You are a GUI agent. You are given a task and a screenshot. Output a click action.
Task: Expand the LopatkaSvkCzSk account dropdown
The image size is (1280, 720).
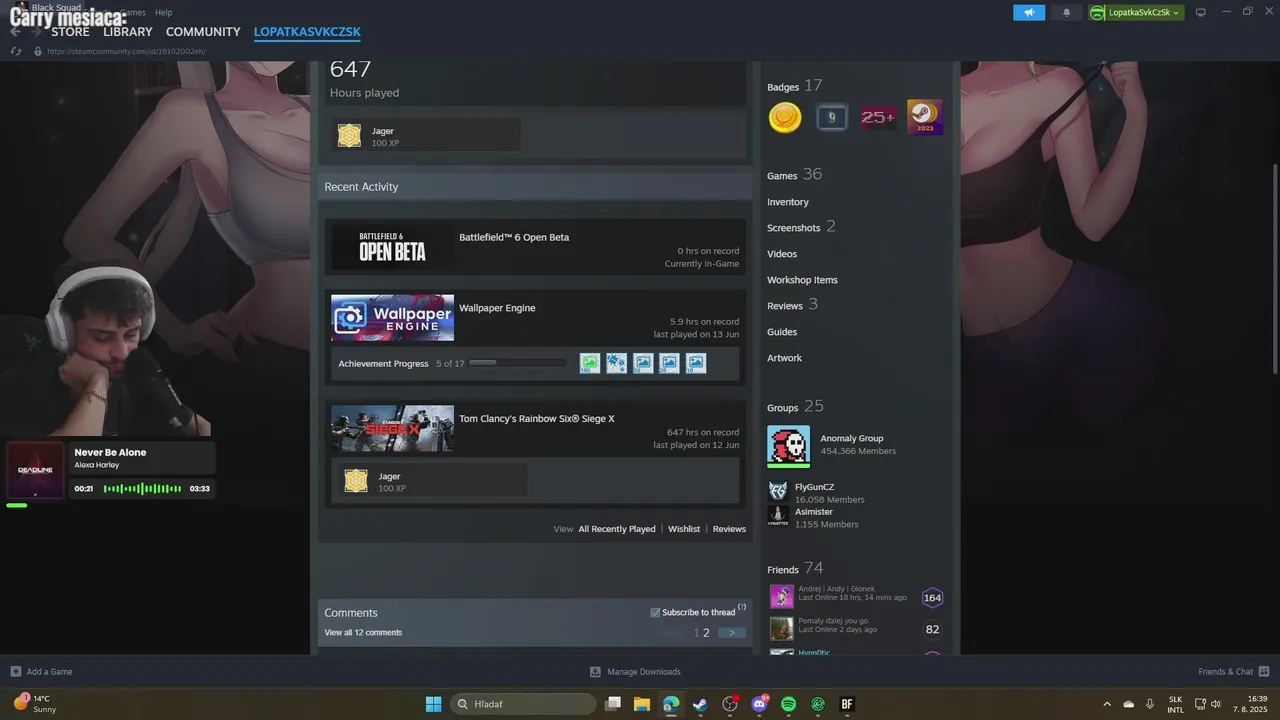point(1136,12)
